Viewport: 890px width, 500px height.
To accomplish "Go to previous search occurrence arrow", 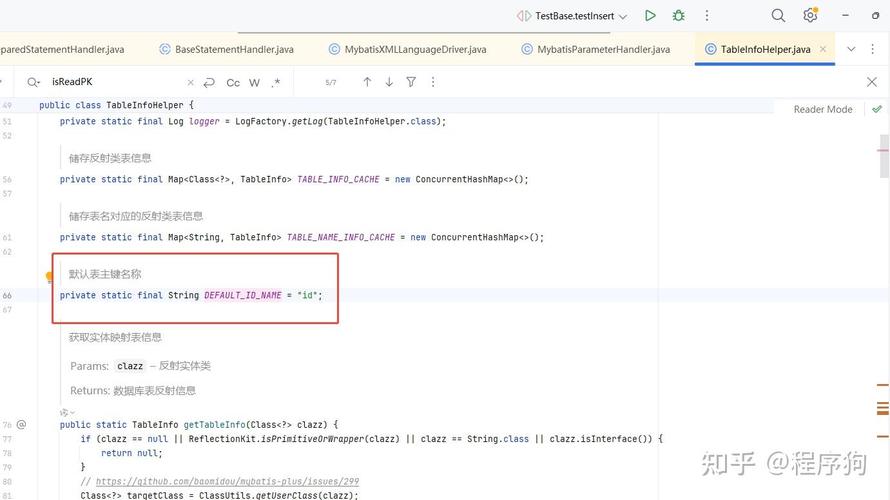I will (x=367, y=82).
